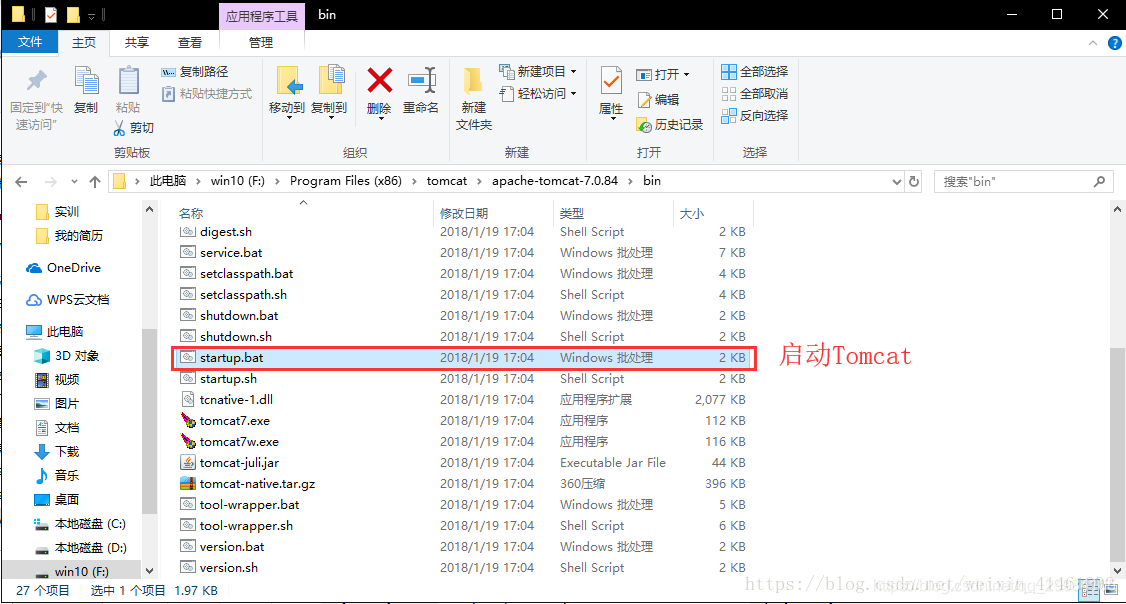Click the search bin input field

1023,182
